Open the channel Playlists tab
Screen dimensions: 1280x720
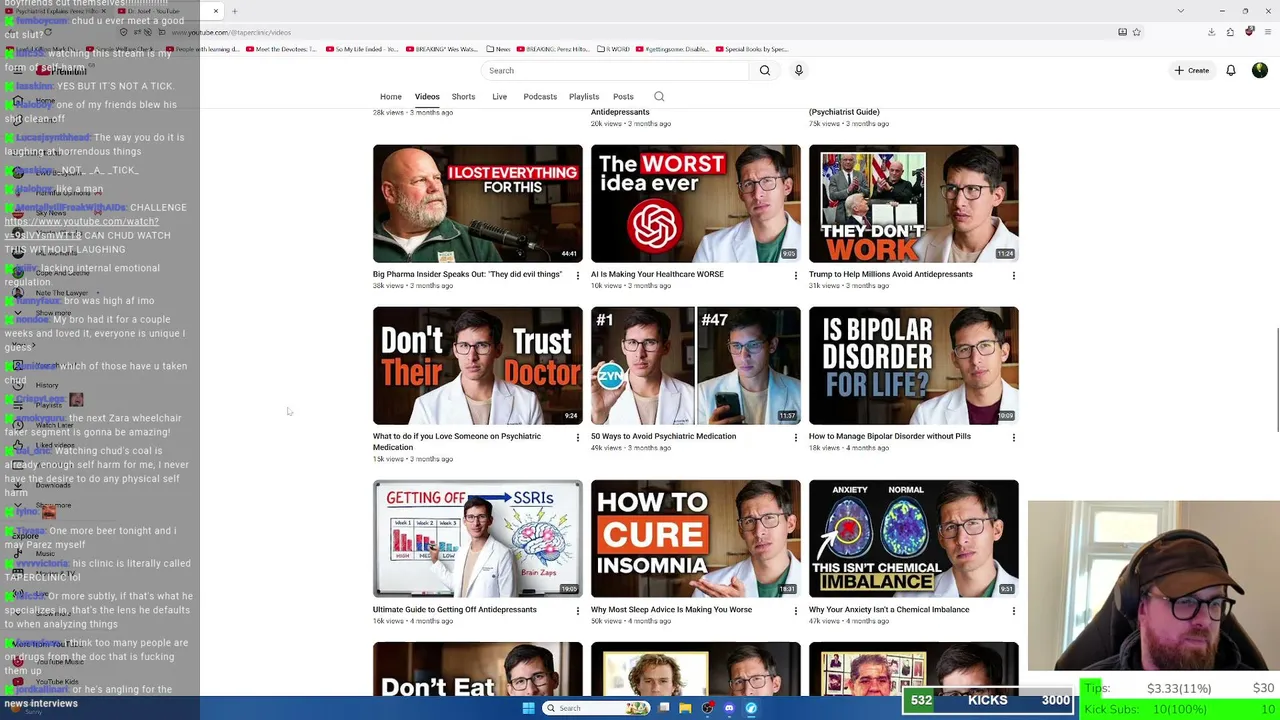[584, 97]
